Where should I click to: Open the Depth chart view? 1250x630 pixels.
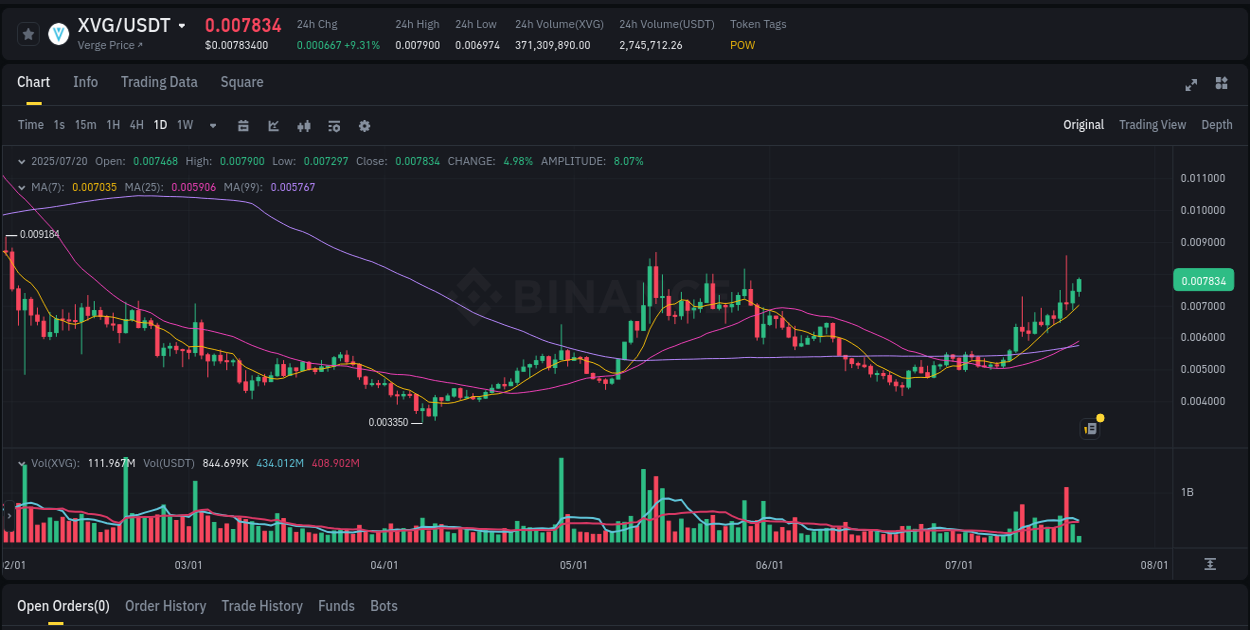point(1216,125)
